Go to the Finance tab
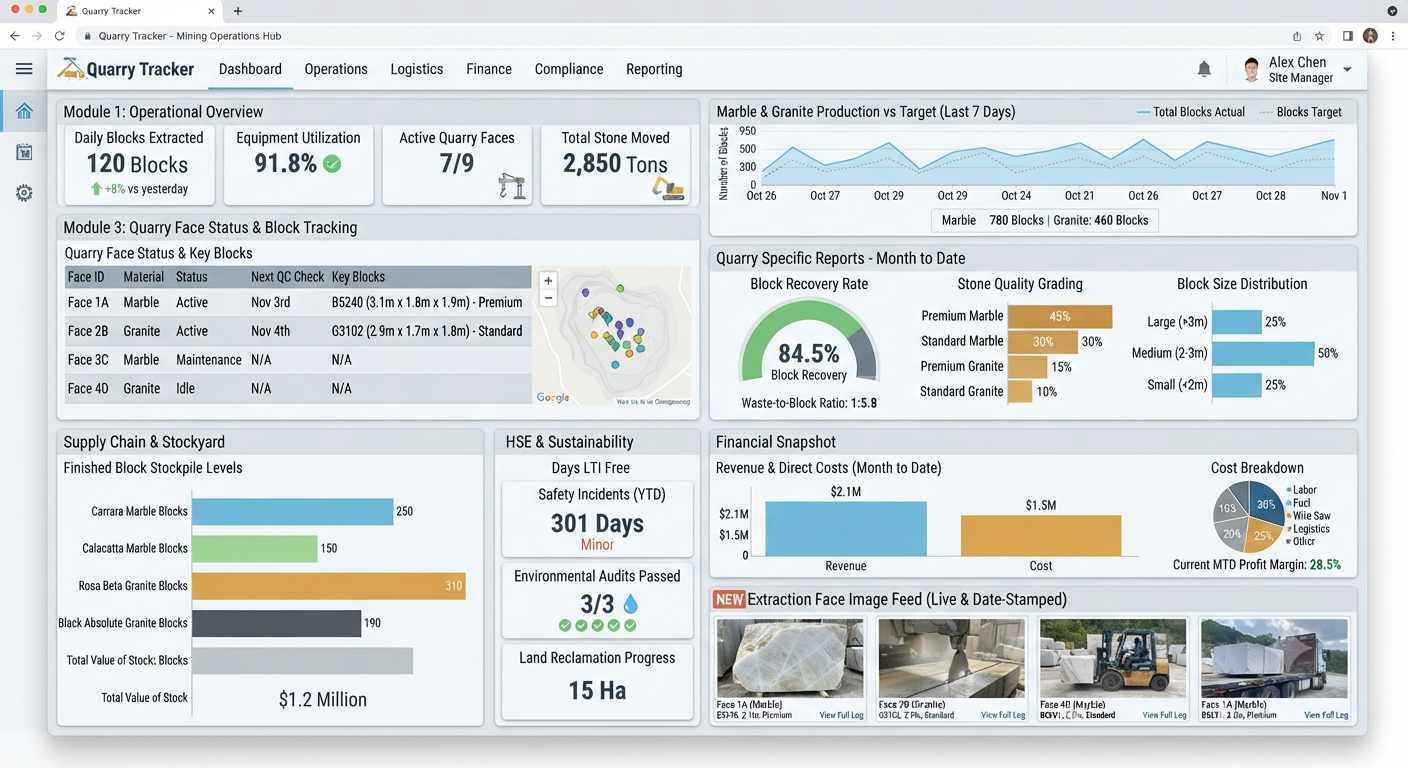This screenshot has width=1408, height=768. pos(489,69)
